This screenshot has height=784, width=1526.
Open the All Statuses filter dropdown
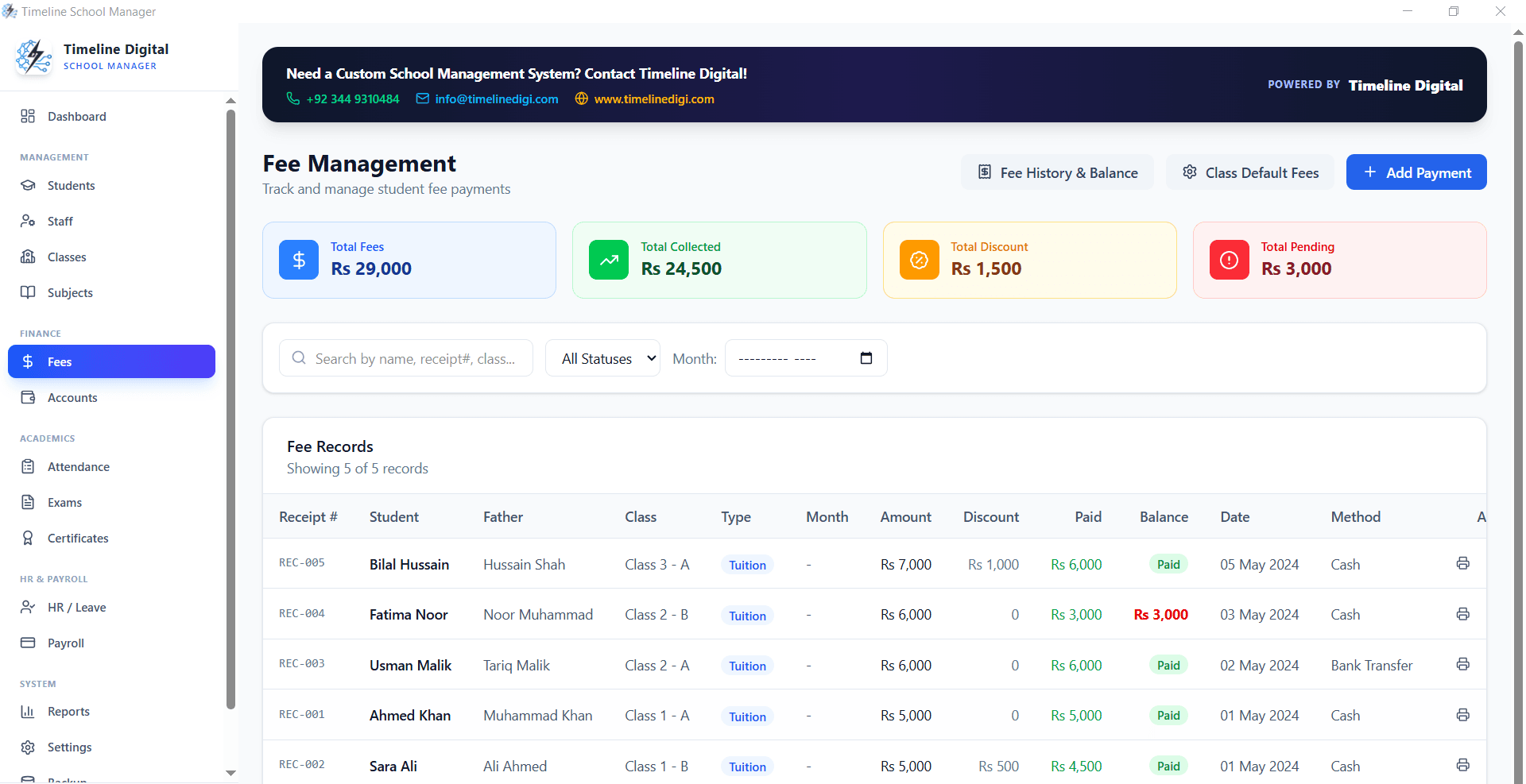coord(602,357)
